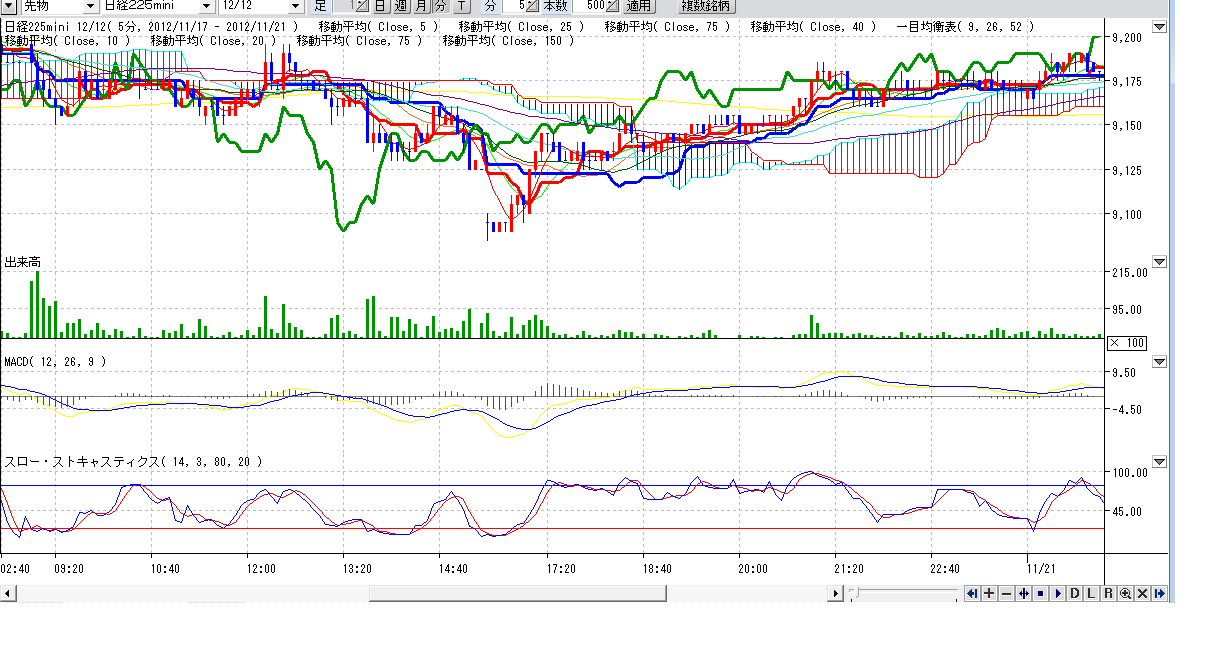The height and width of the screenshot is (666, 1232).
Task: Toggle the L button in chart toolbar
Action: point(1091,593)
